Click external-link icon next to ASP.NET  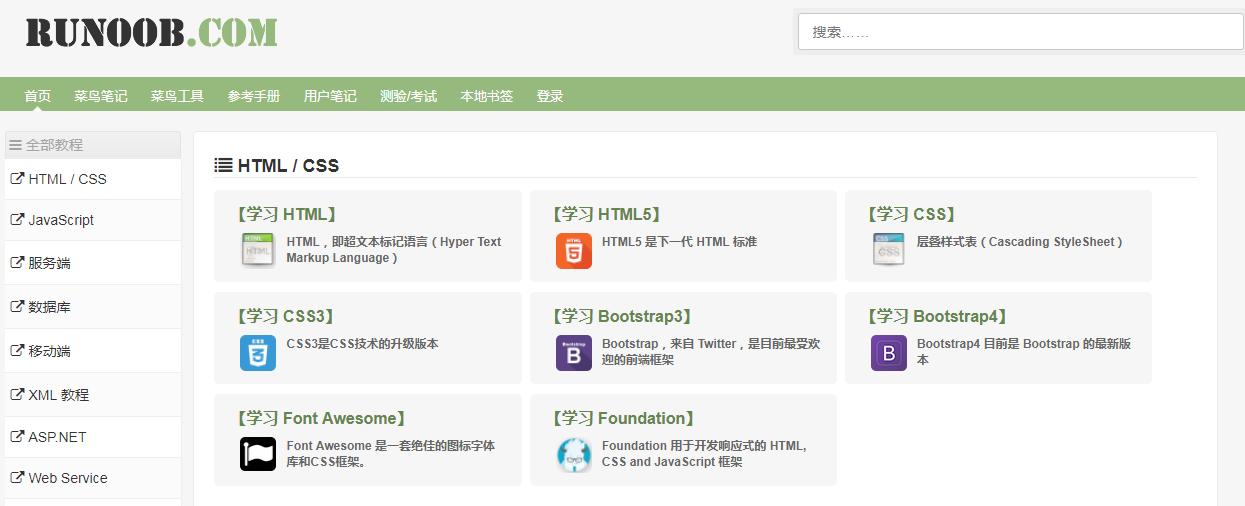coord(17,436)
